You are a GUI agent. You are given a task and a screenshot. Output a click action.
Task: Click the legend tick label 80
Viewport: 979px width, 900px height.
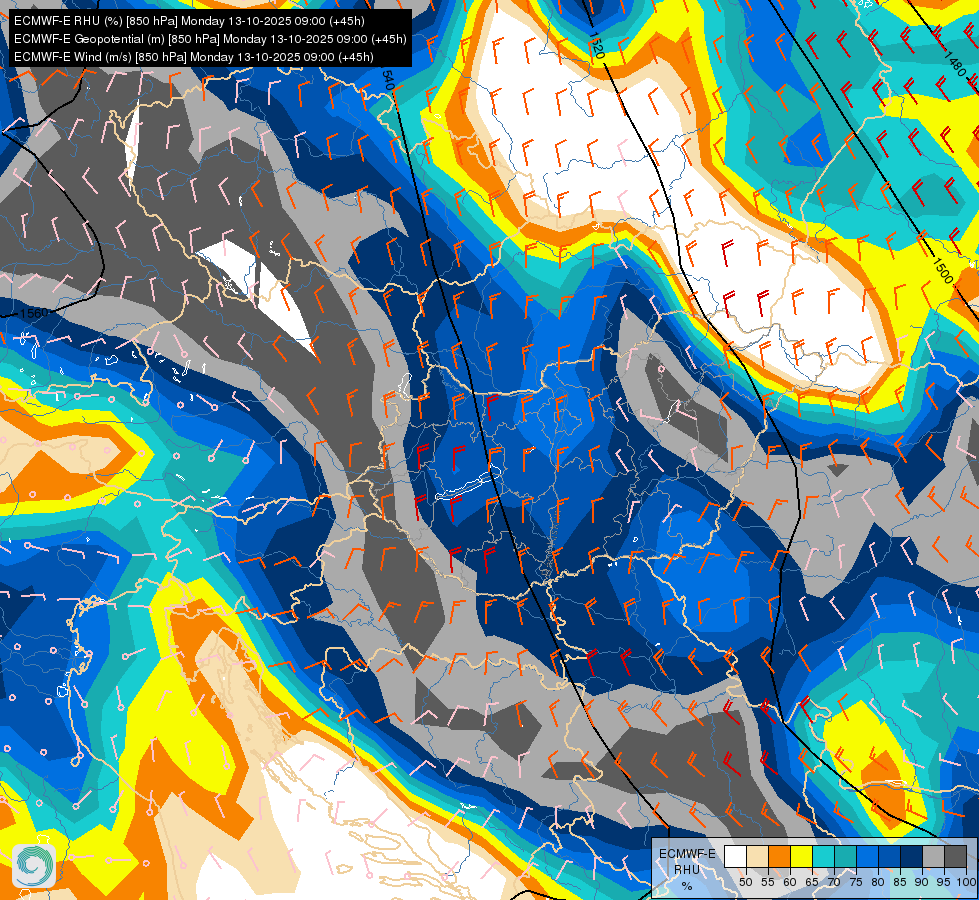click(878, 882)
